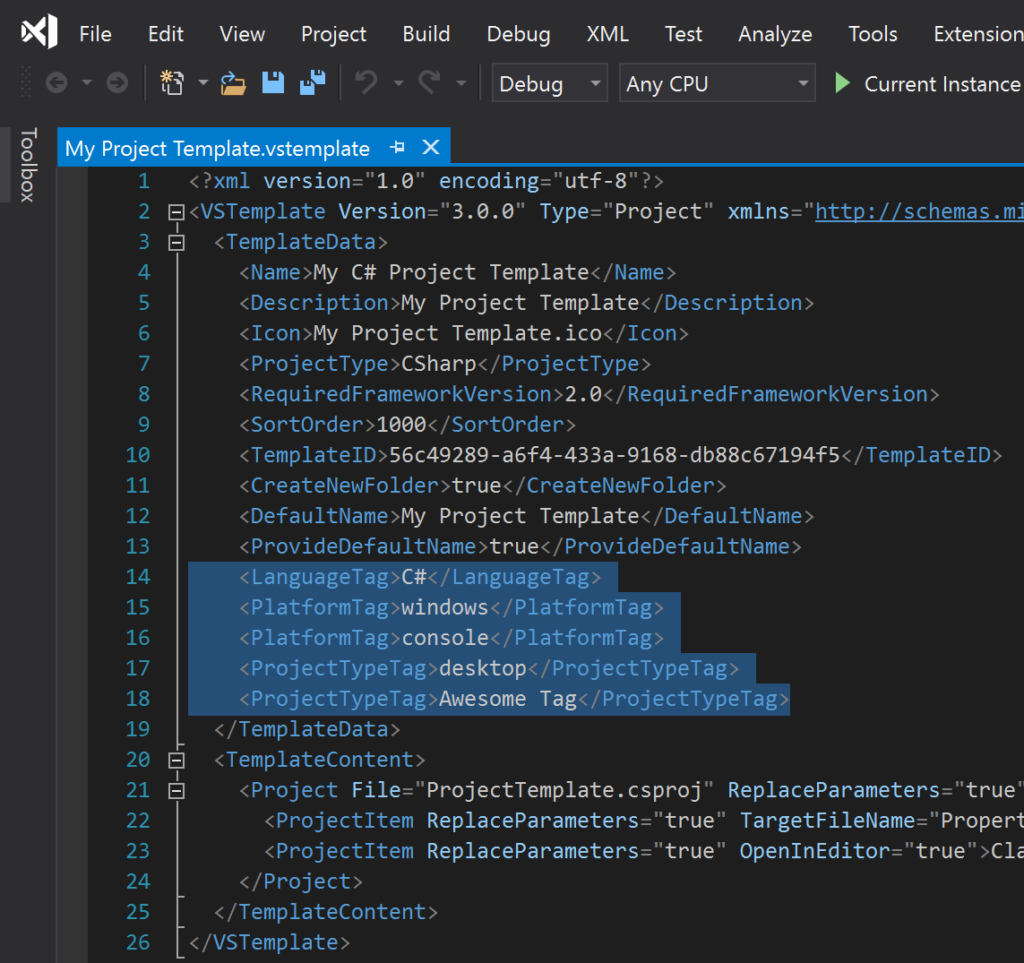
Task: Open the XML menu
Action: pos(607,33)
